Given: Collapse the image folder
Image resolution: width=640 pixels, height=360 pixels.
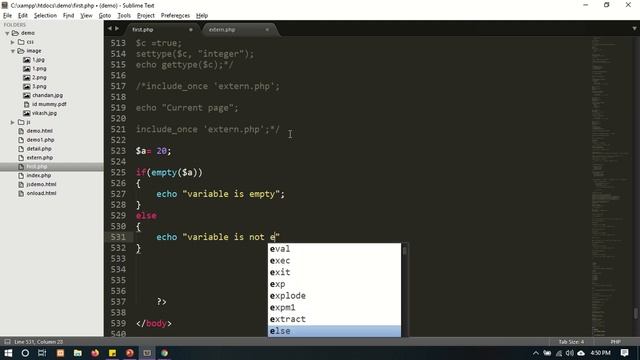Looking at the screenshot, I should (x=13, y=51).
